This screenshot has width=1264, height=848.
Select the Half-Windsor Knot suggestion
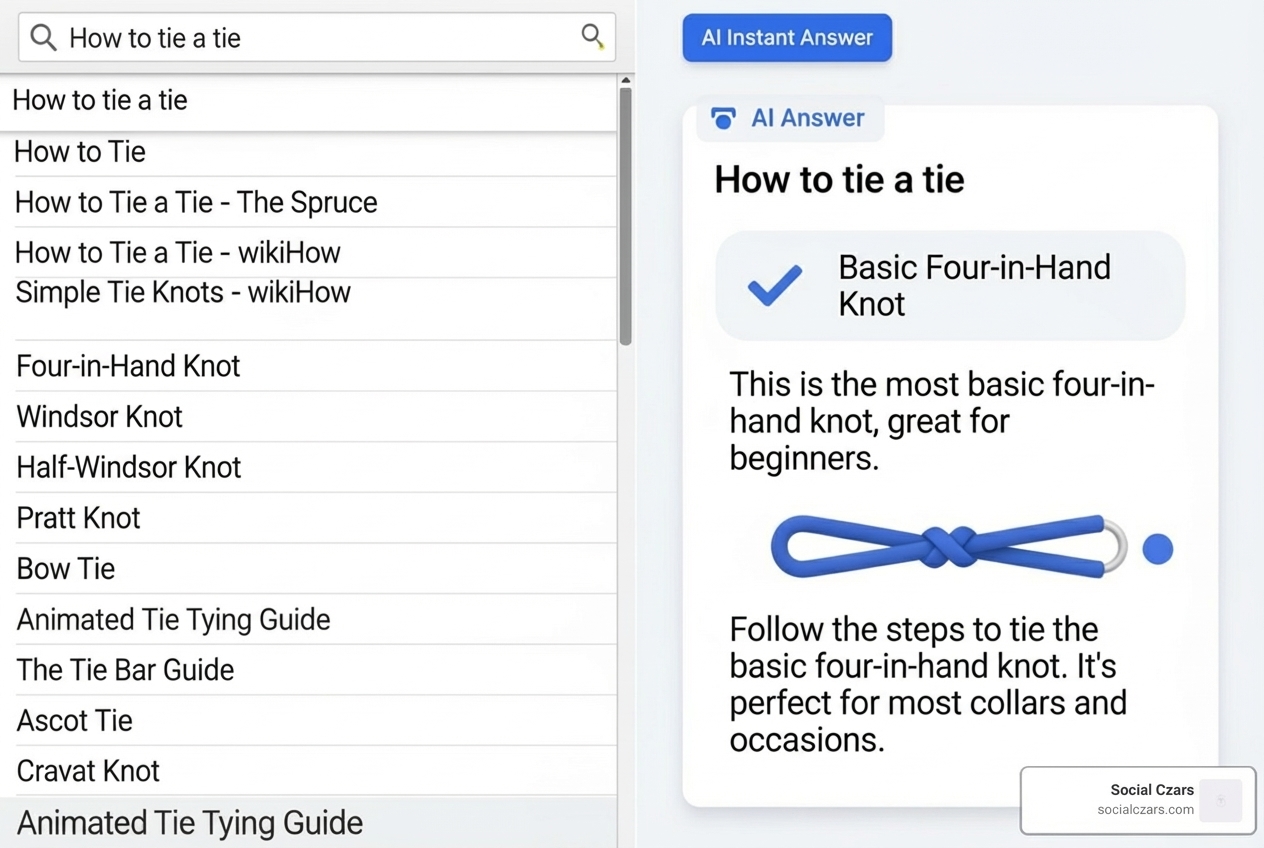click(x=129, y=467)
